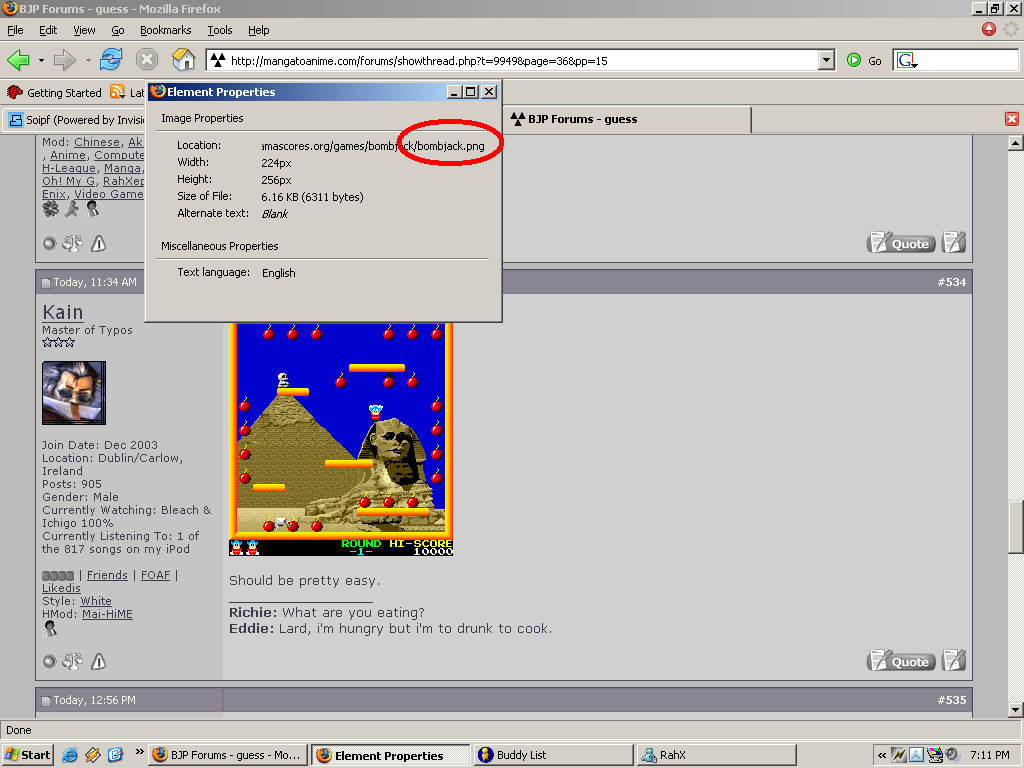Open the Bookmarks menu
The width and height of the screenshot is (1024, 768).
[x=165, y=30]
